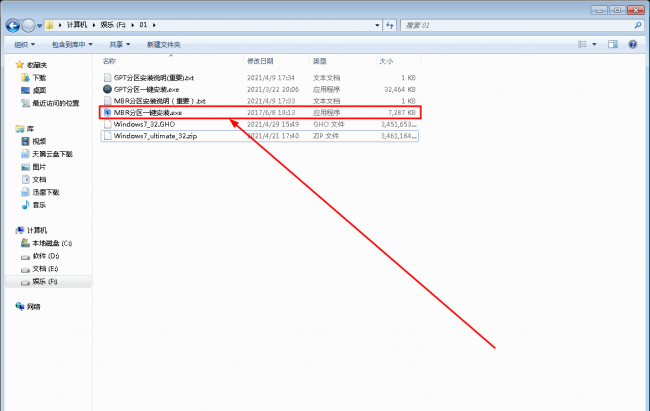Viewport: 650px width, 411px height.
Task: Open the view options dropdown arrow
Action: pos(594,44)
